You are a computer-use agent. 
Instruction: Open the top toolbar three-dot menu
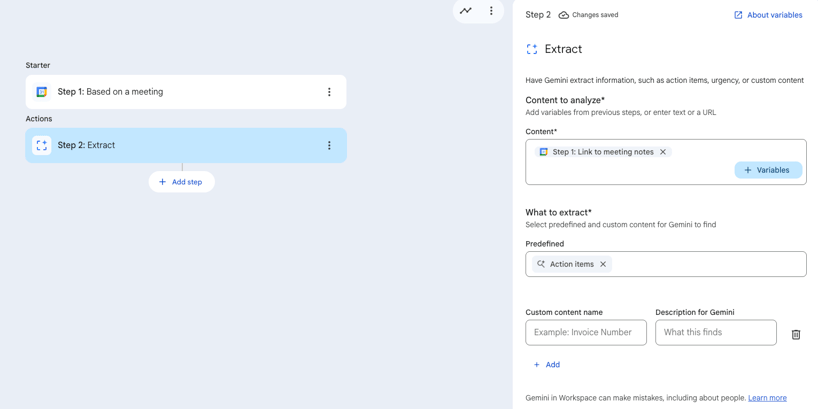(x=491, y=11)
